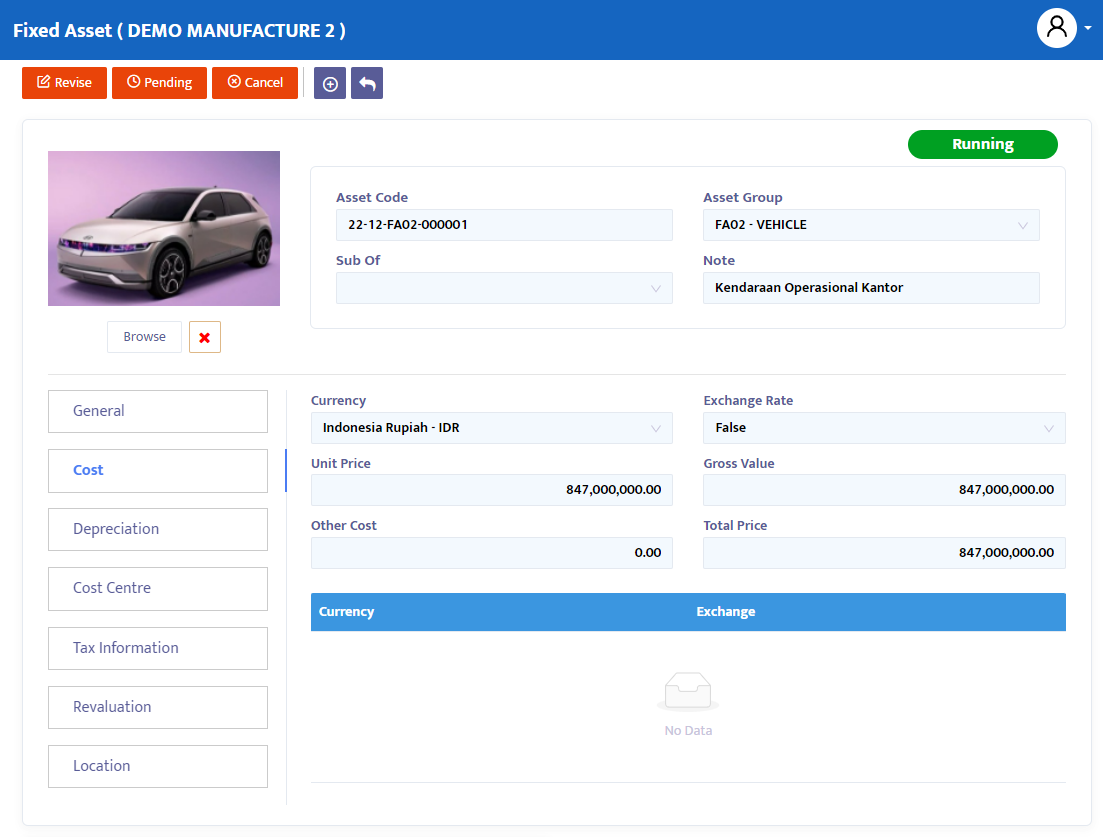Click the Cancel button
Screen dimensions: 1103x837
point(255,83)
